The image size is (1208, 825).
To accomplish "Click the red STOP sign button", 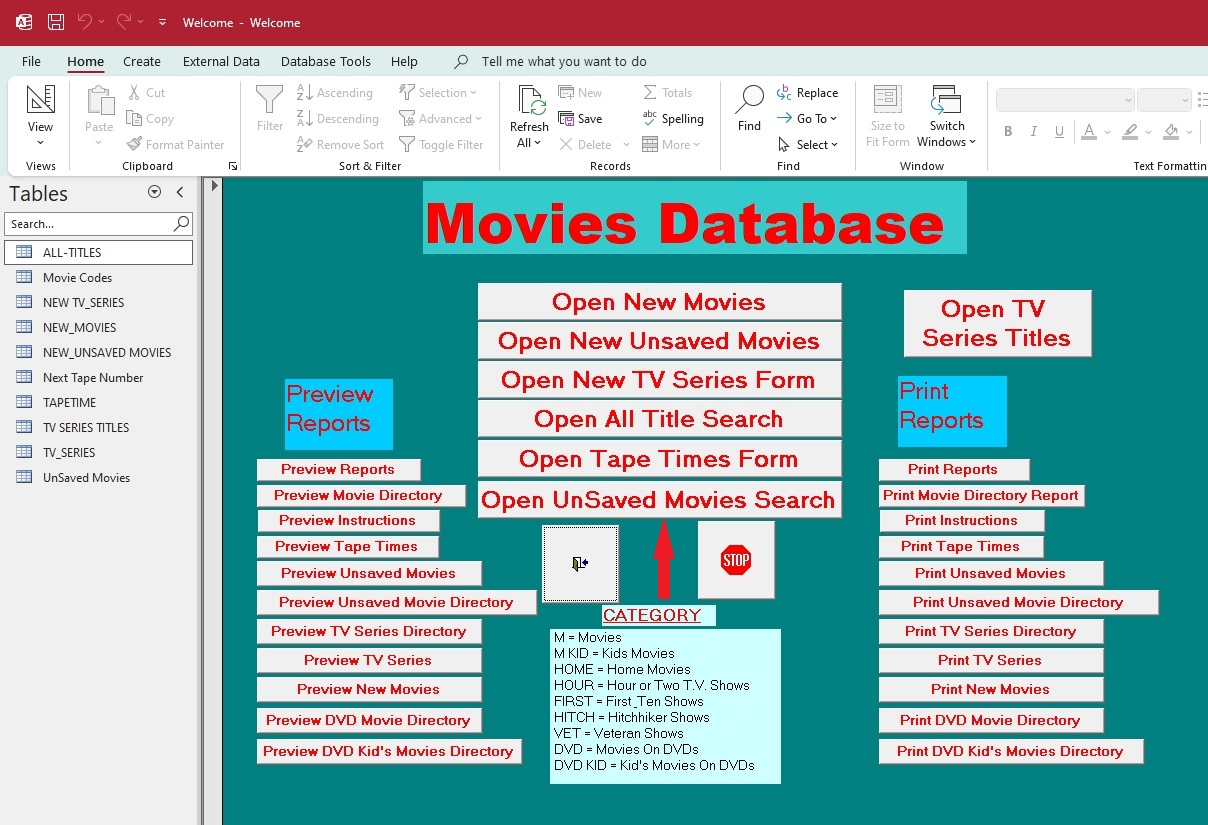I will (x=736, y=561).
